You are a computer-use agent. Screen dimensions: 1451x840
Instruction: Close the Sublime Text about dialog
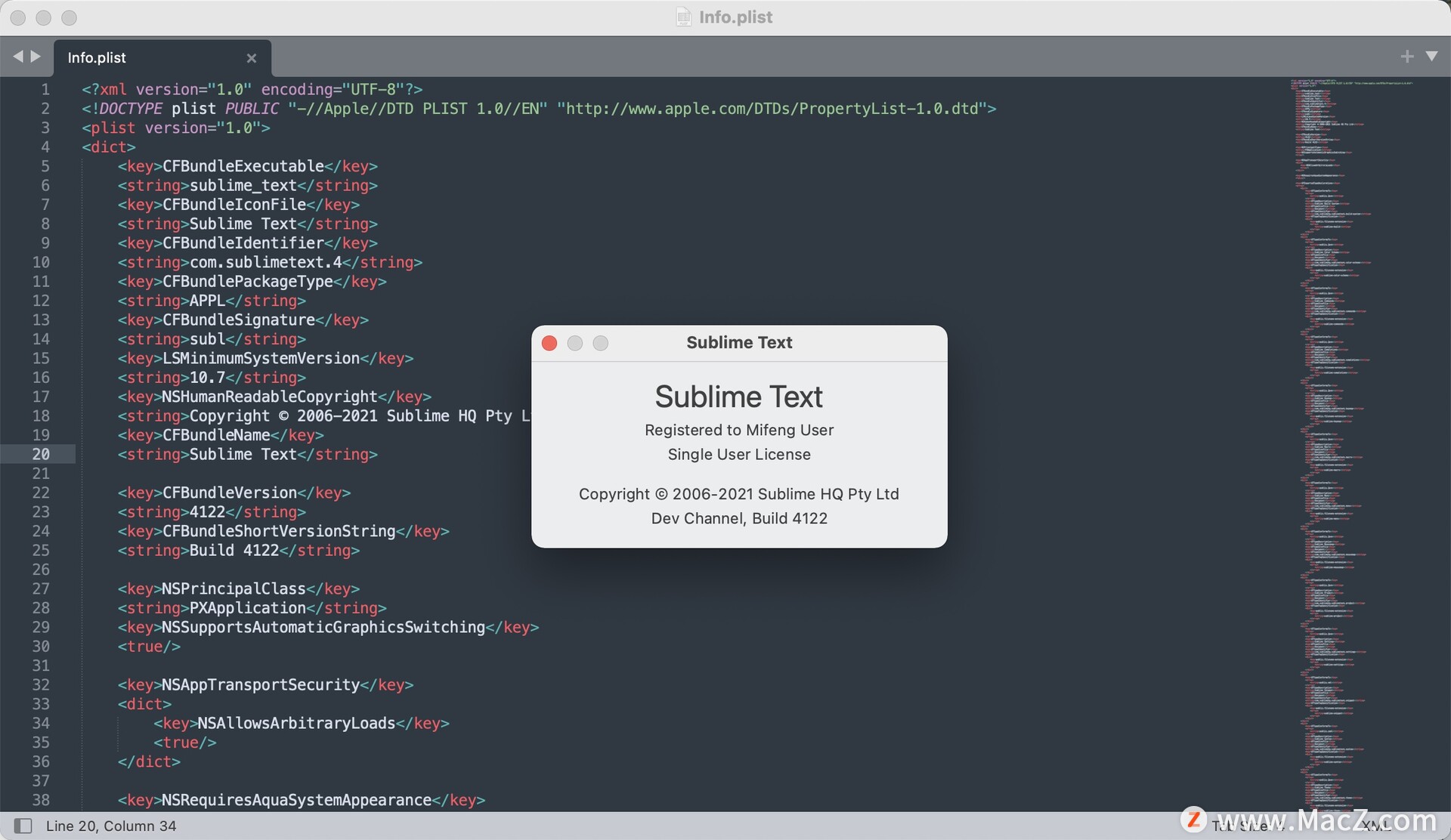(549, 343)
